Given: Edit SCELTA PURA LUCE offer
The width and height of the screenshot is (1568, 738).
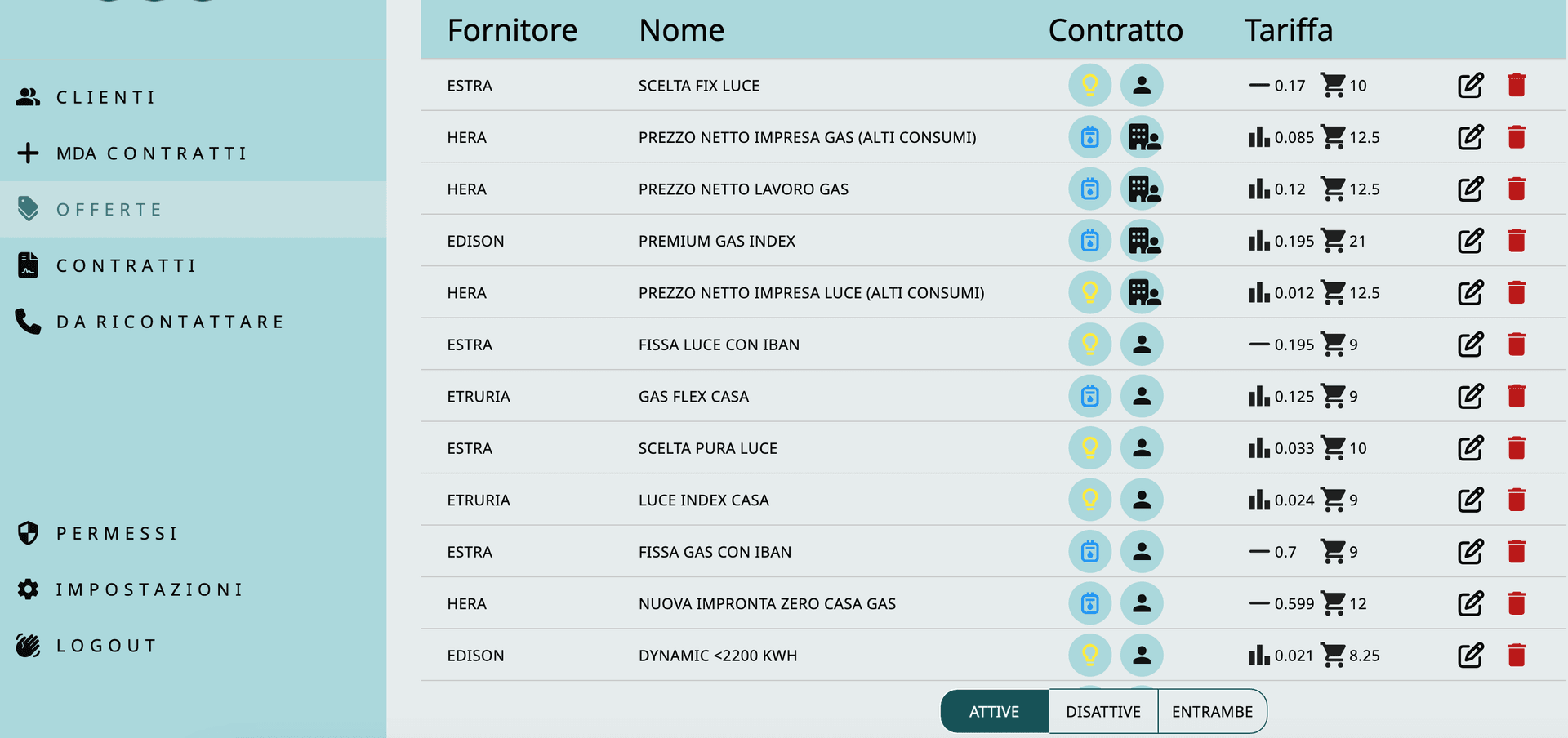Looking at the screenshot, I should [1471, 448].
